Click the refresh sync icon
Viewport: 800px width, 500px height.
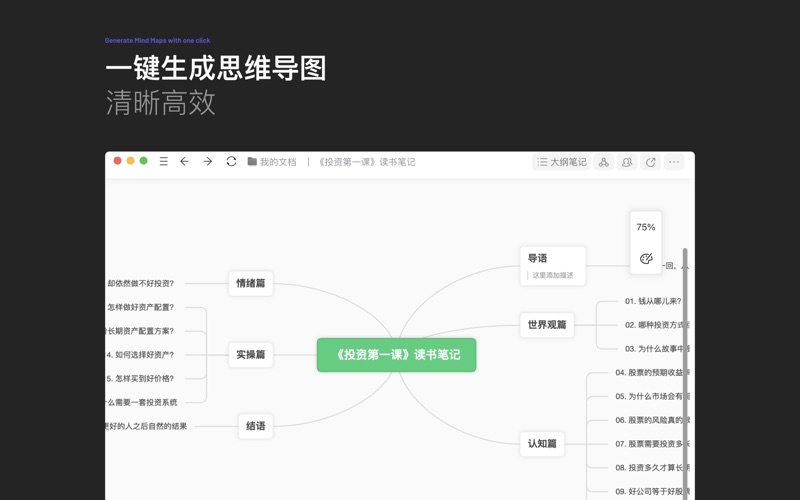tap(231, 161)
